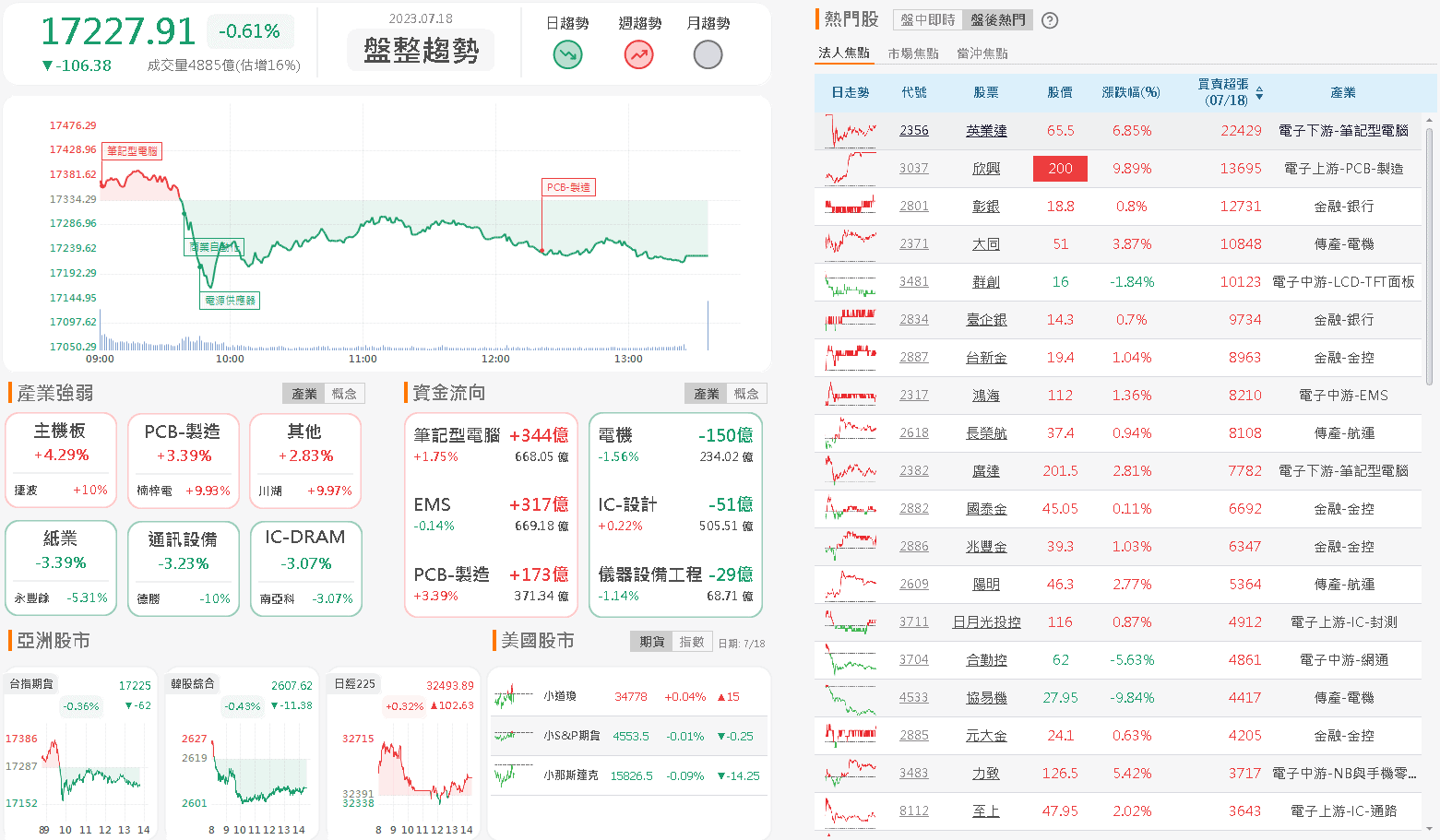Open stock code link 3037
Image resolution: width=1440 pixels, height=840 pixels.
tap(914, 169)
